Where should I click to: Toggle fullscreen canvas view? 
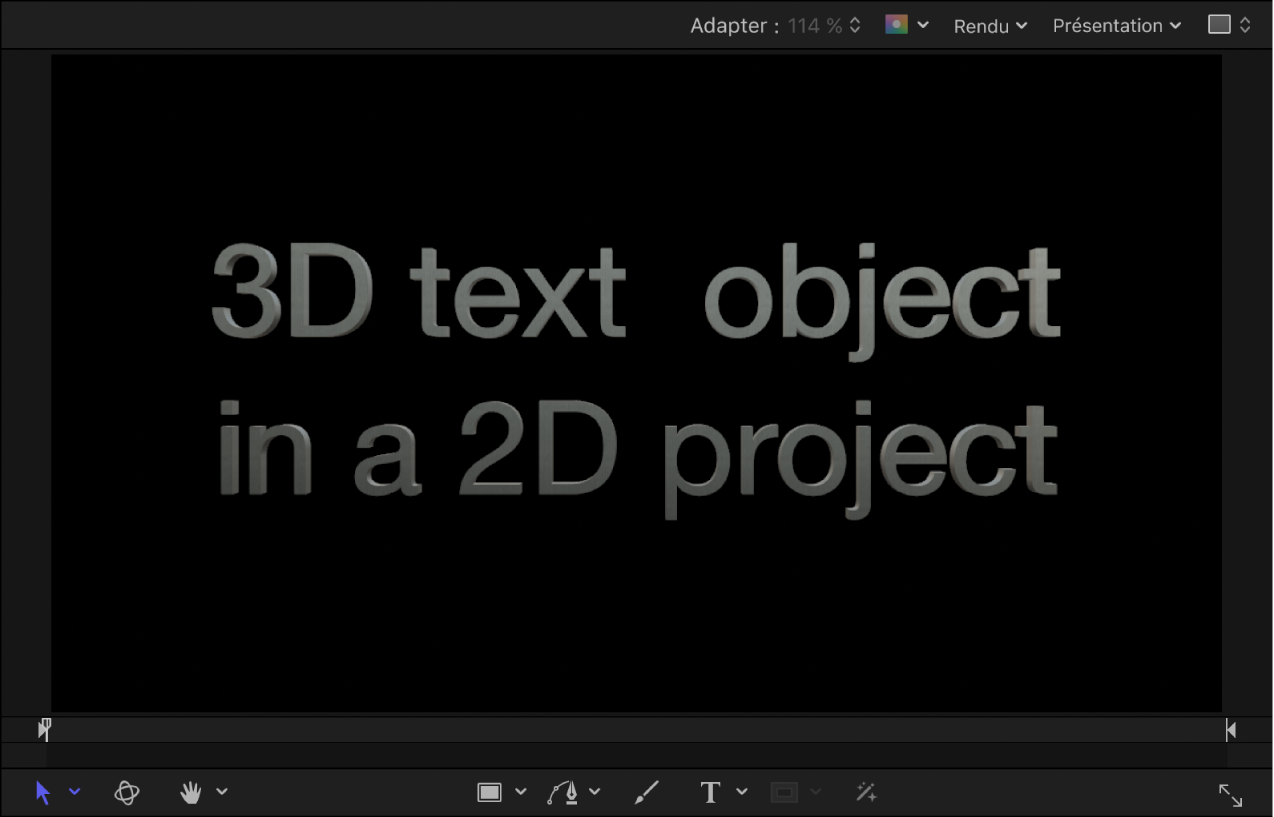click(1231, 795)
